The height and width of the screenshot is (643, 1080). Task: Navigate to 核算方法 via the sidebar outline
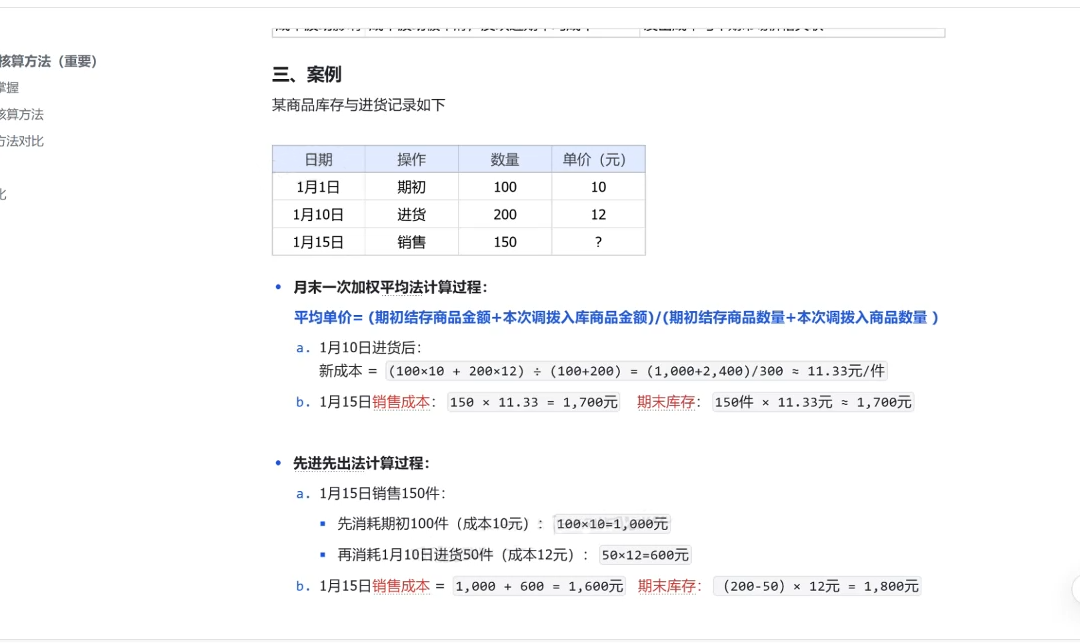point(20,114)
